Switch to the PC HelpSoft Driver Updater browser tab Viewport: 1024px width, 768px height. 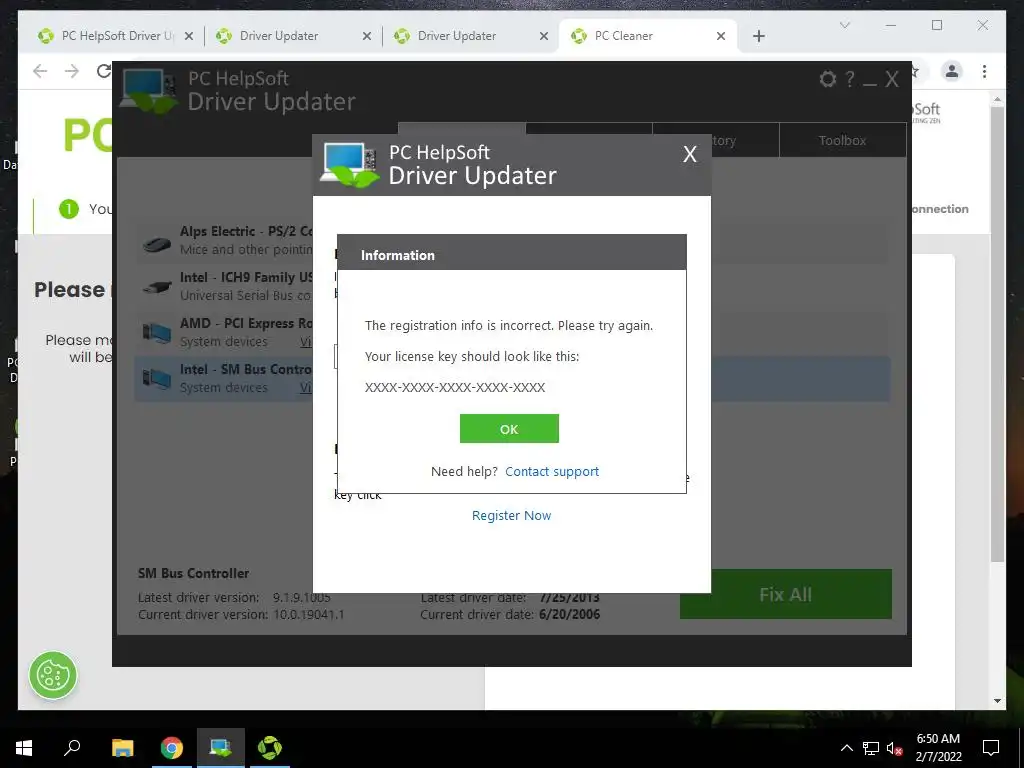pyautogui.click(x=116, y=36)
